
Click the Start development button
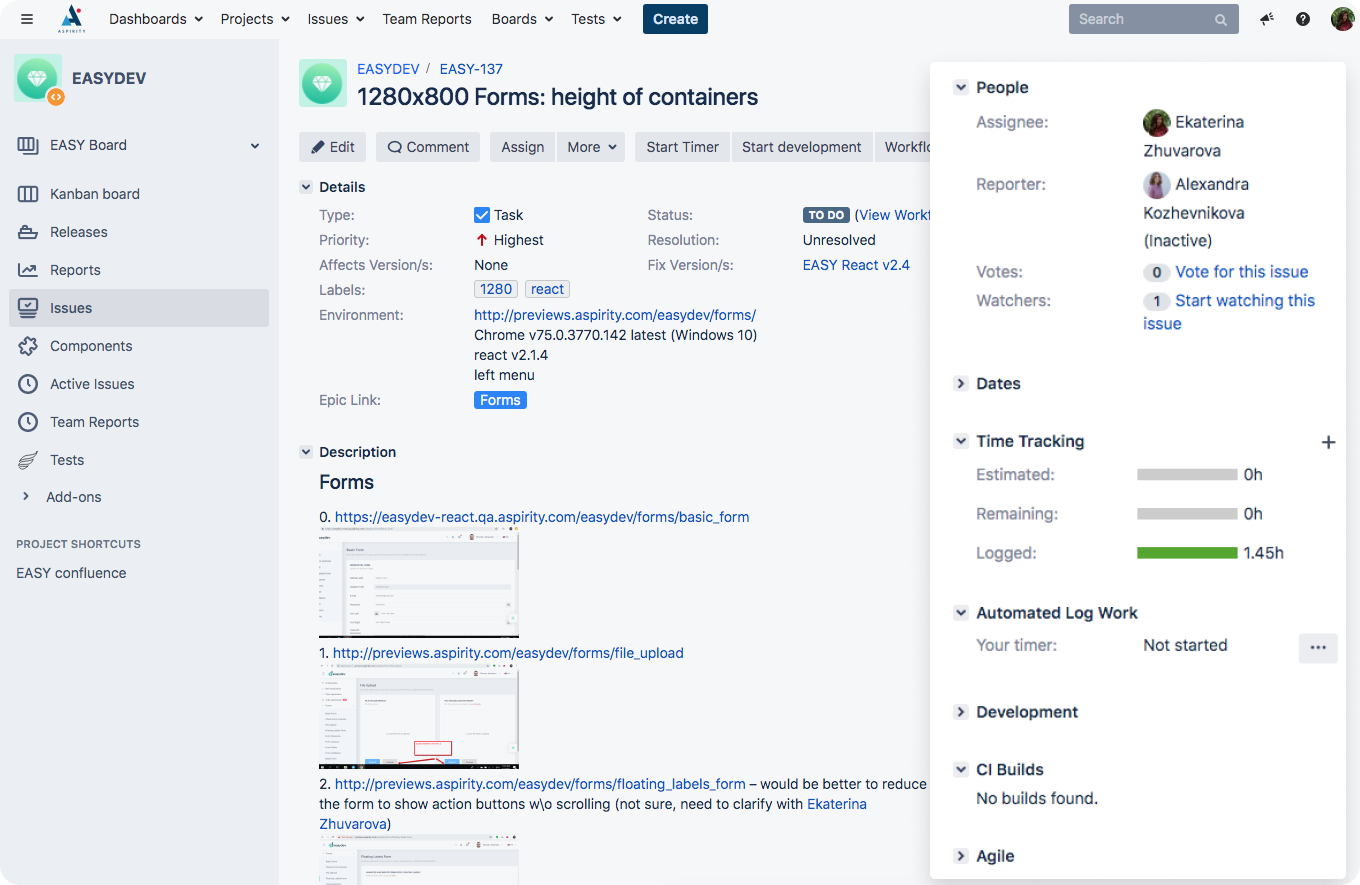802,147
